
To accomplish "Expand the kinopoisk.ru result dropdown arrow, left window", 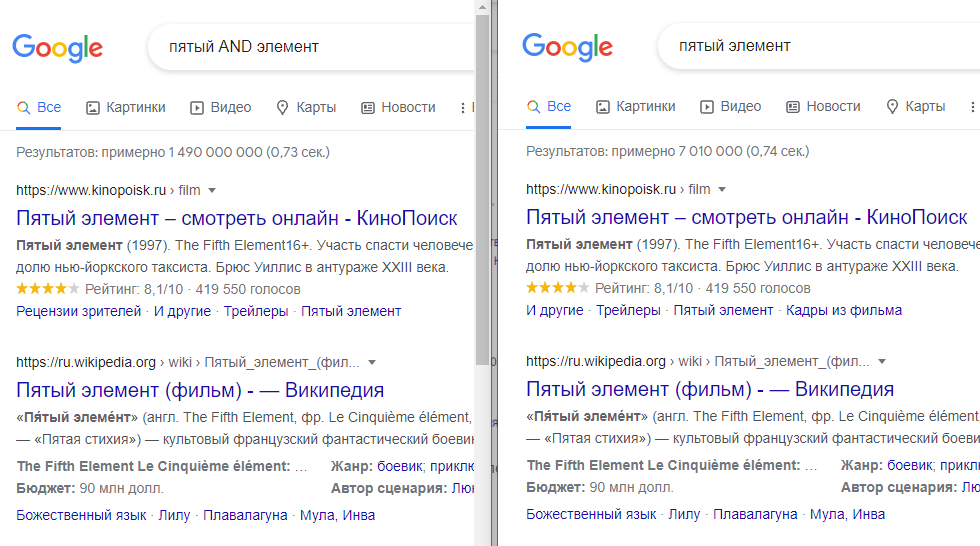I will 212,191.
